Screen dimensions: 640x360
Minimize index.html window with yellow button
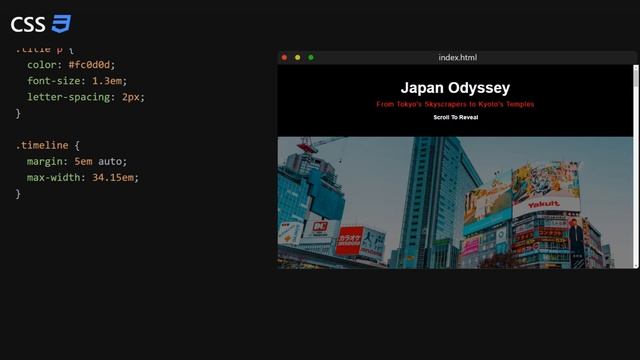click(298, 58)
